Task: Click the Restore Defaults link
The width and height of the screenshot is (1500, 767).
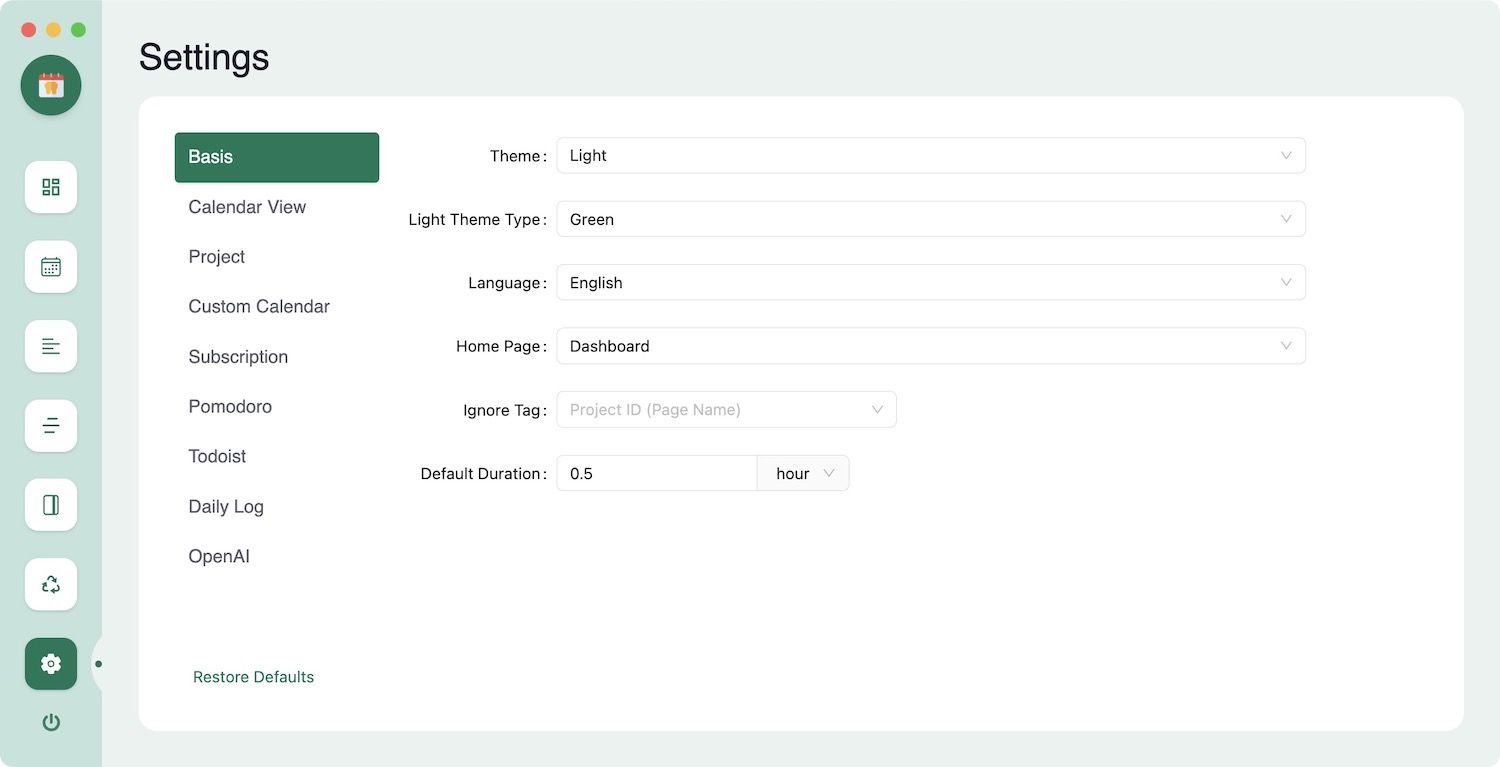Action: tap(253, 677)
